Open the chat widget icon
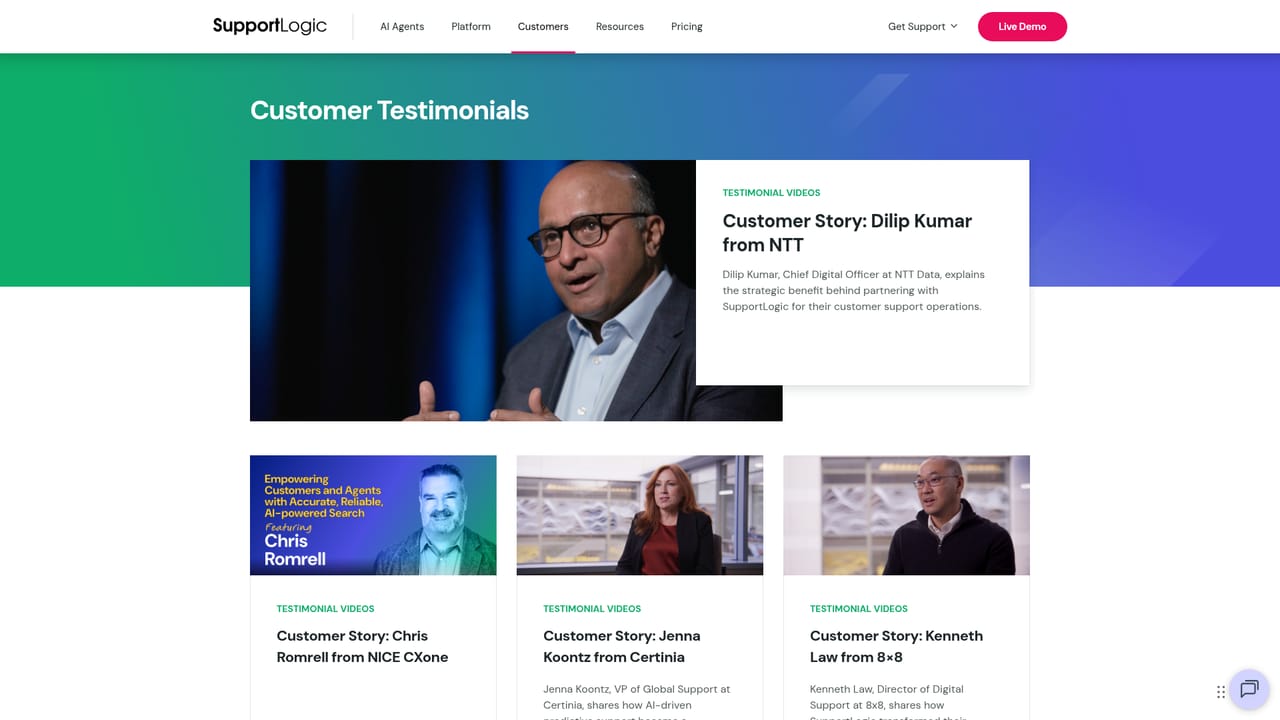The height and width of the screenshot is (720, 1280). pyautogui.click(x=1249, y=689)
